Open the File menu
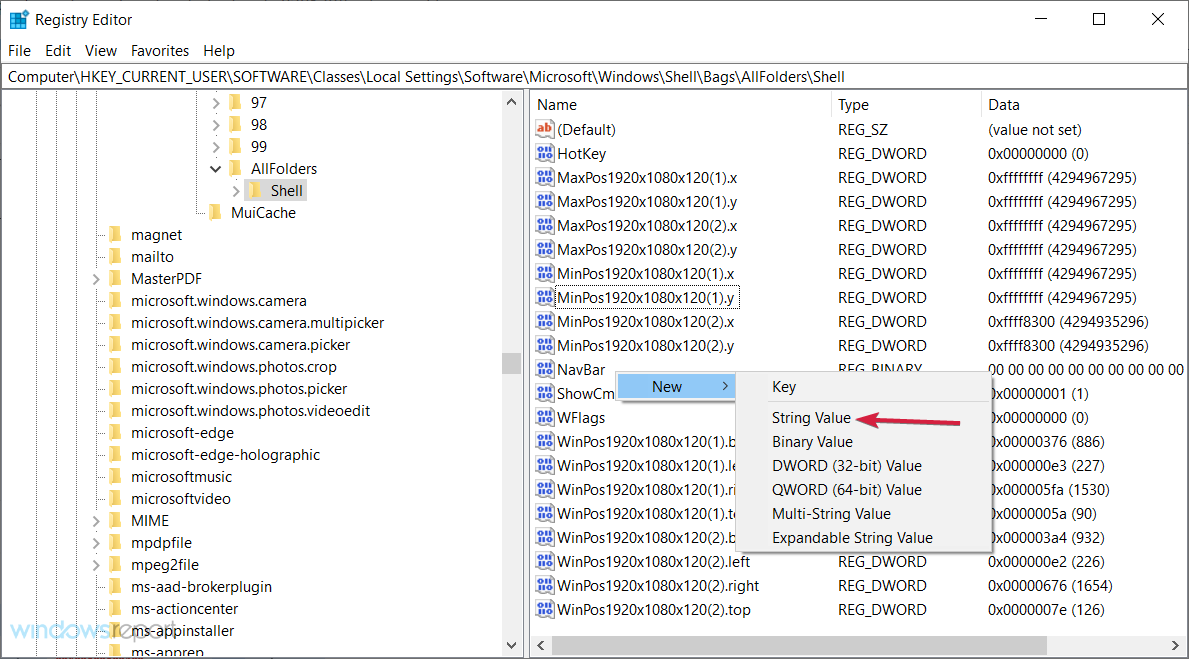Viewport: 1189px width, 659px height. [x=20, y=51]
